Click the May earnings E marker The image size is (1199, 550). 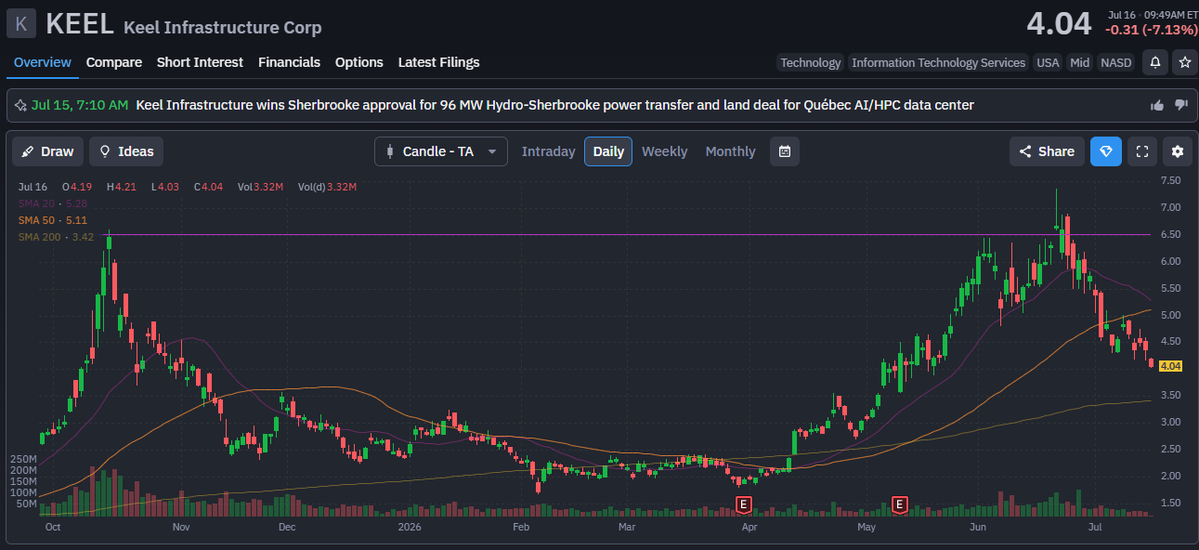pyautogui.click(x=900, y=504)
